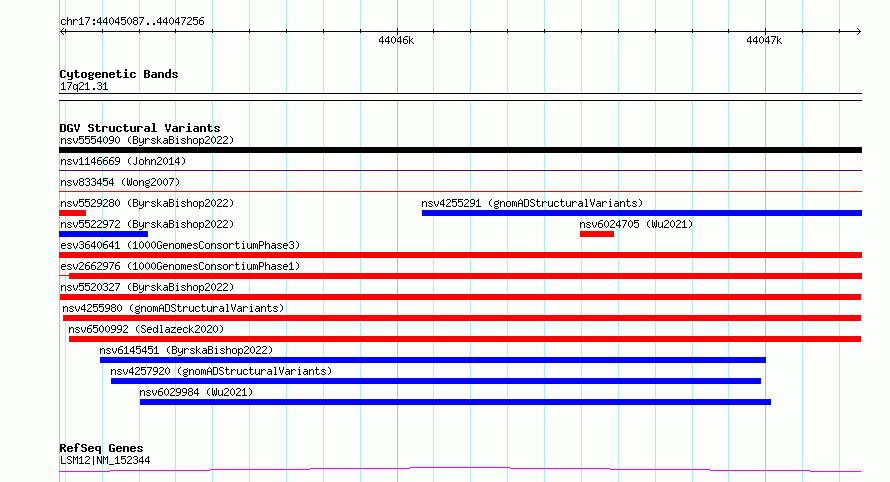Click the blue nsv4255291 variant bar
This screenshot has width=890, height=482.
641,213
